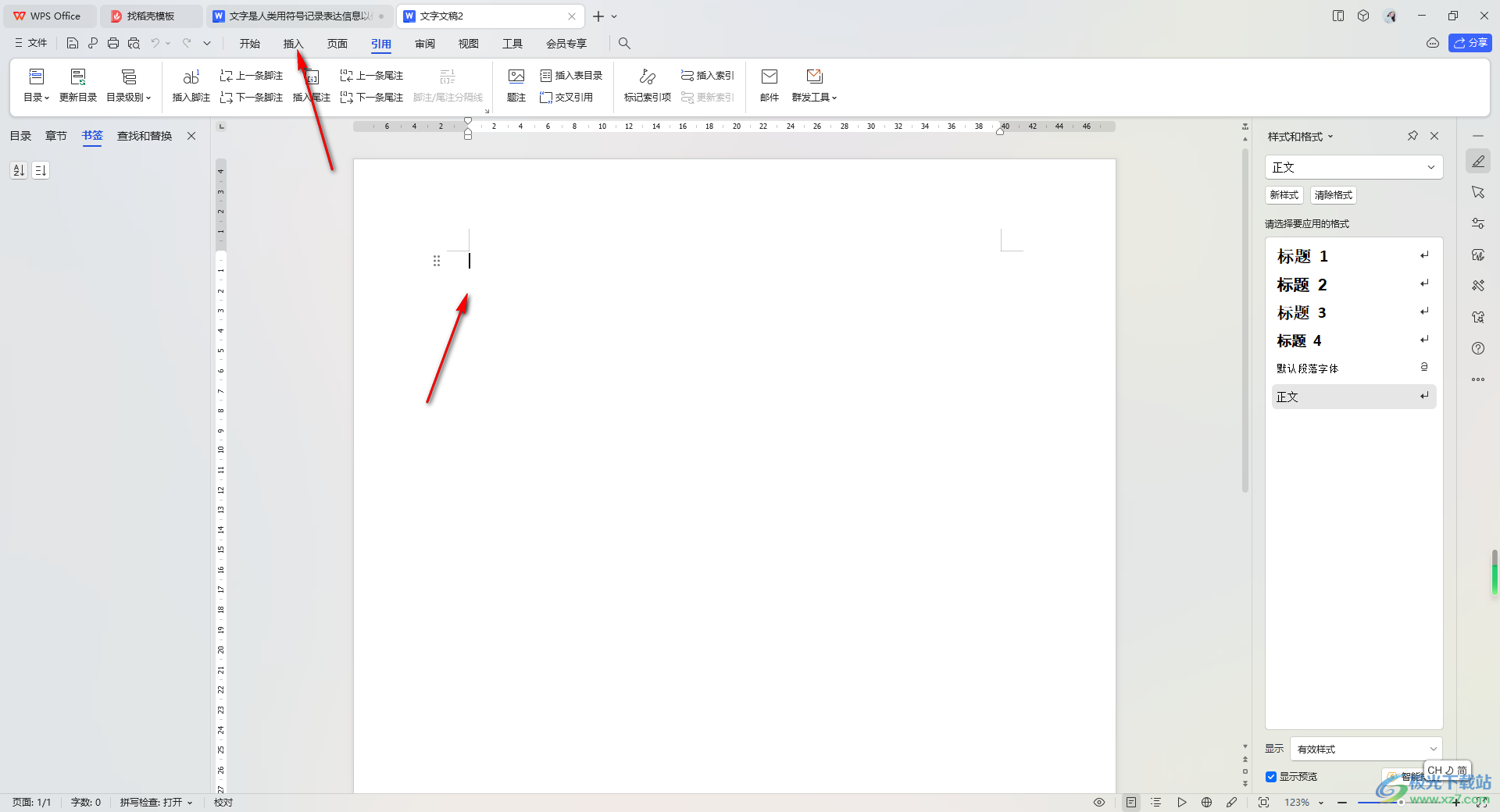Click the web layout globe icon
1500x812 pixels.
(1207, 803)
